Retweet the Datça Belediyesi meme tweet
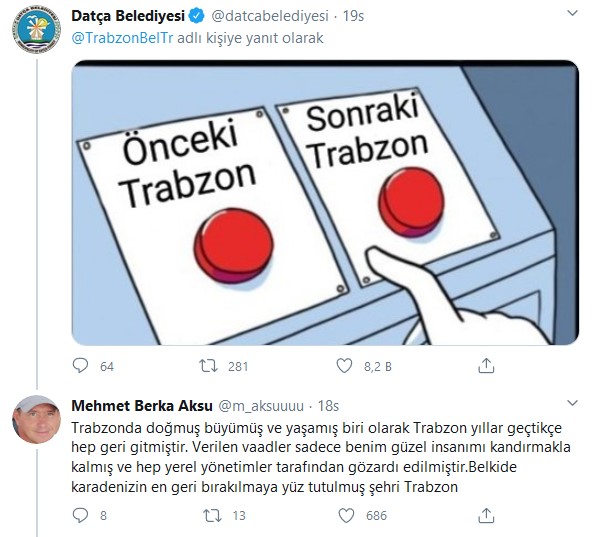Screen dimensions: 594x537 coord(208,366)
